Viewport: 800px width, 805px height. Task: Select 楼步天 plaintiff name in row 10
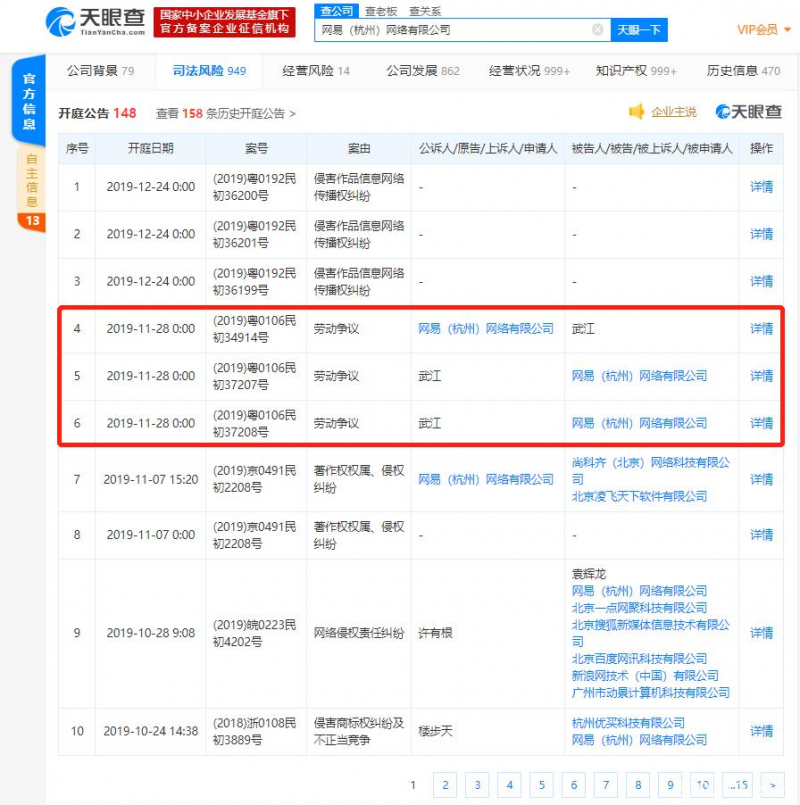click(x=435, y=731)
